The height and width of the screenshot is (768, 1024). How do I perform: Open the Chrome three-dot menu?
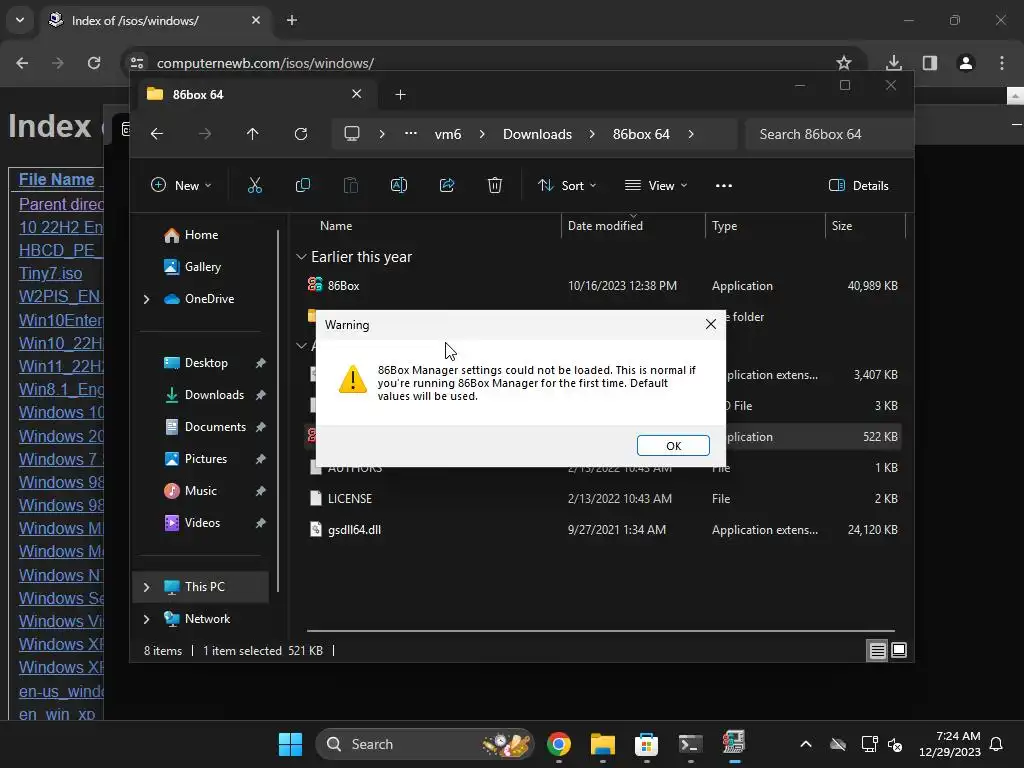[x=1002, y=63]
